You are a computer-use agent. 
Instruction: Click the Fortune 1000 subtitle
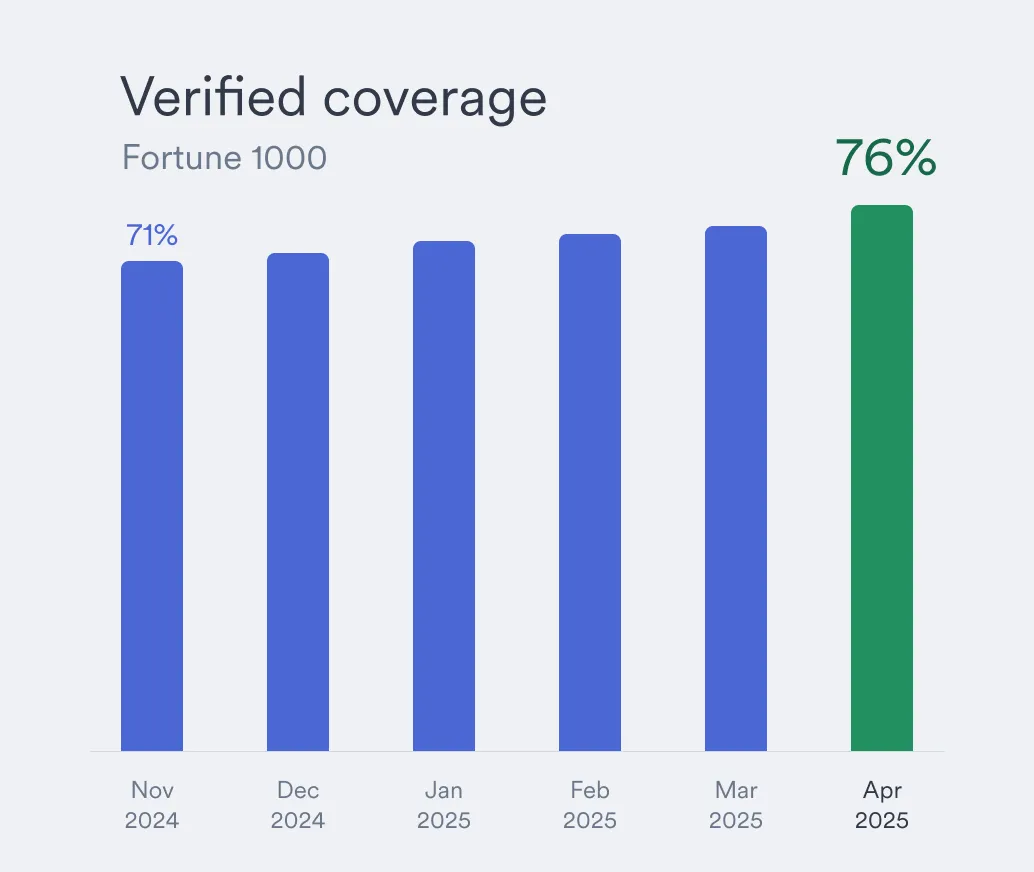click(x=224, y=158)
